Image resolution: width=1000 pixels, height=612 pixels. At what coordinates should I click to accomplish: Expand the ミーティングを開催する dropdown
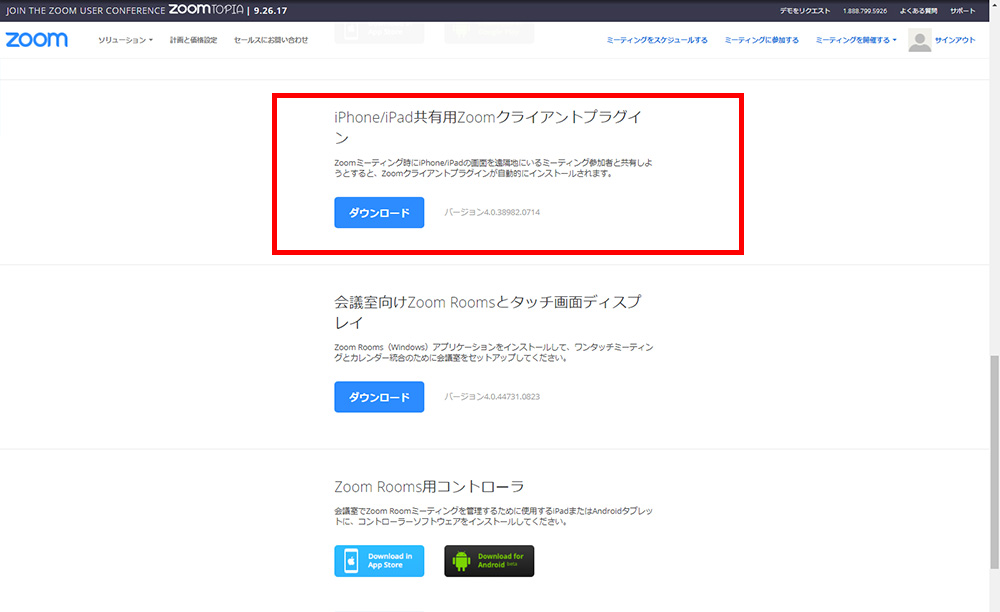[x=855, y=40]
